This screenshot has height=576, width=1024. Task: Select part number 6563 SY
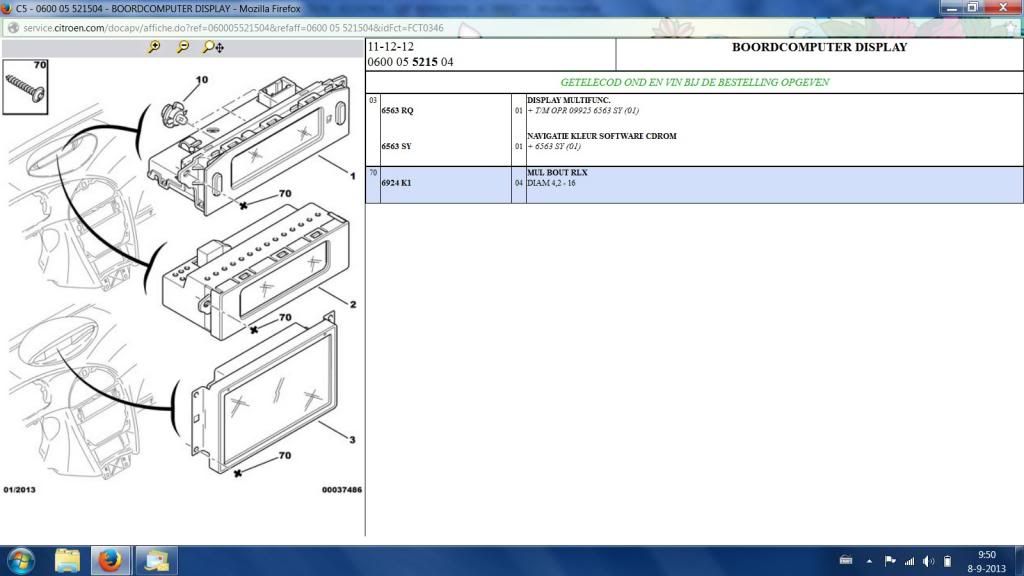coord(396,146)
